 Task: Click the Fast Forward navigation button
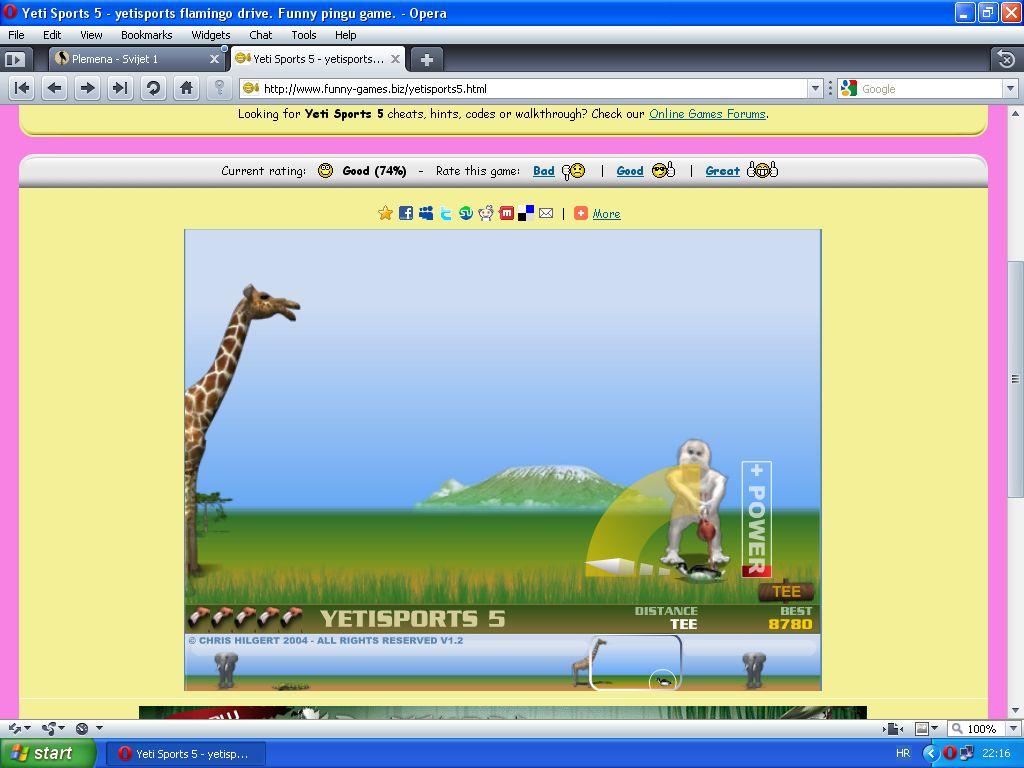120,88
